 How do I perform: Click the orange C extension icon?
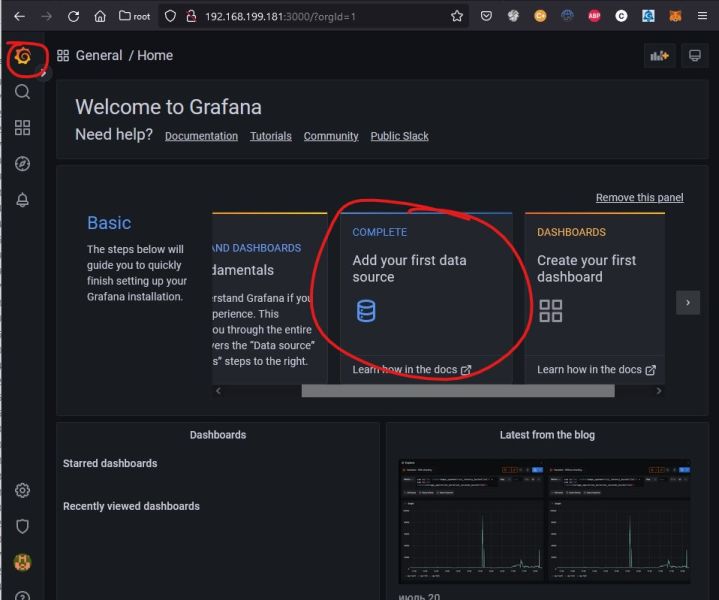click(540, 17)
